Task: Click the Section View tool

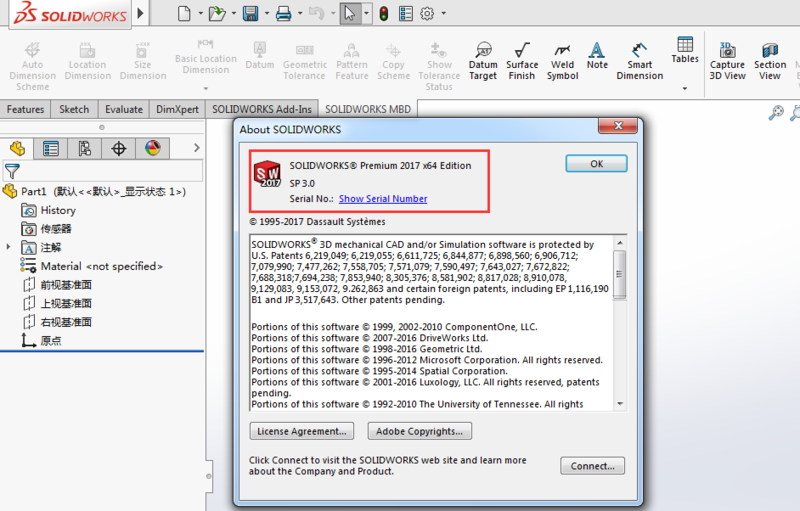Action: [x=770, y=61]
